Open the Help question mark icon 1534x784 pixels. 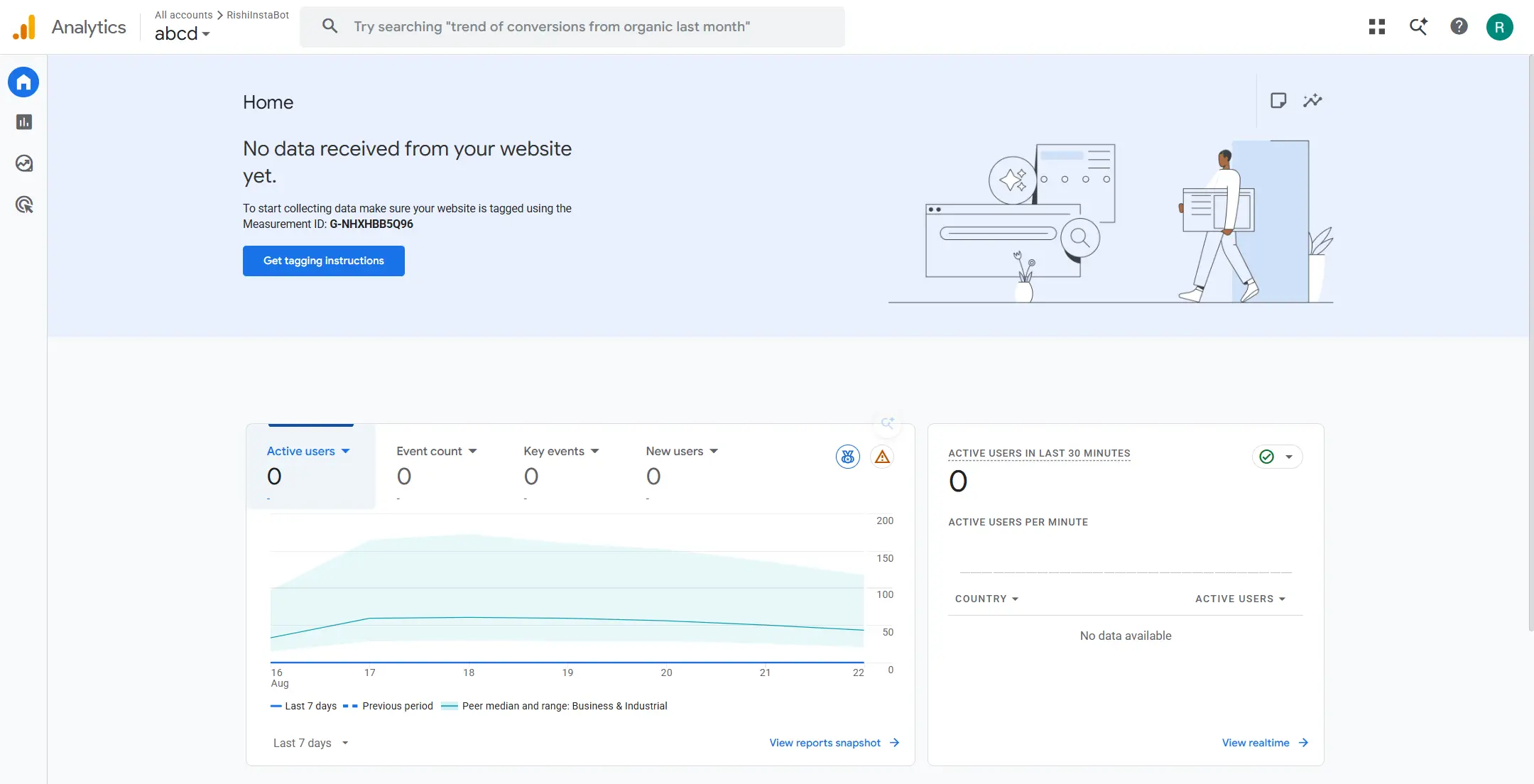pyautogui.click(x=1459, y=27)
